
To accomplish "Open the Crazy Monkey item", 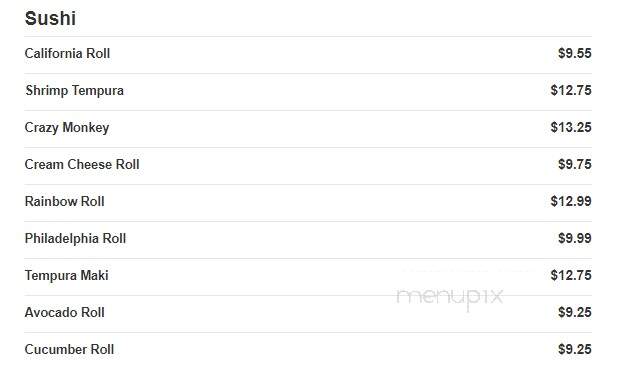I will coord(67,128).
